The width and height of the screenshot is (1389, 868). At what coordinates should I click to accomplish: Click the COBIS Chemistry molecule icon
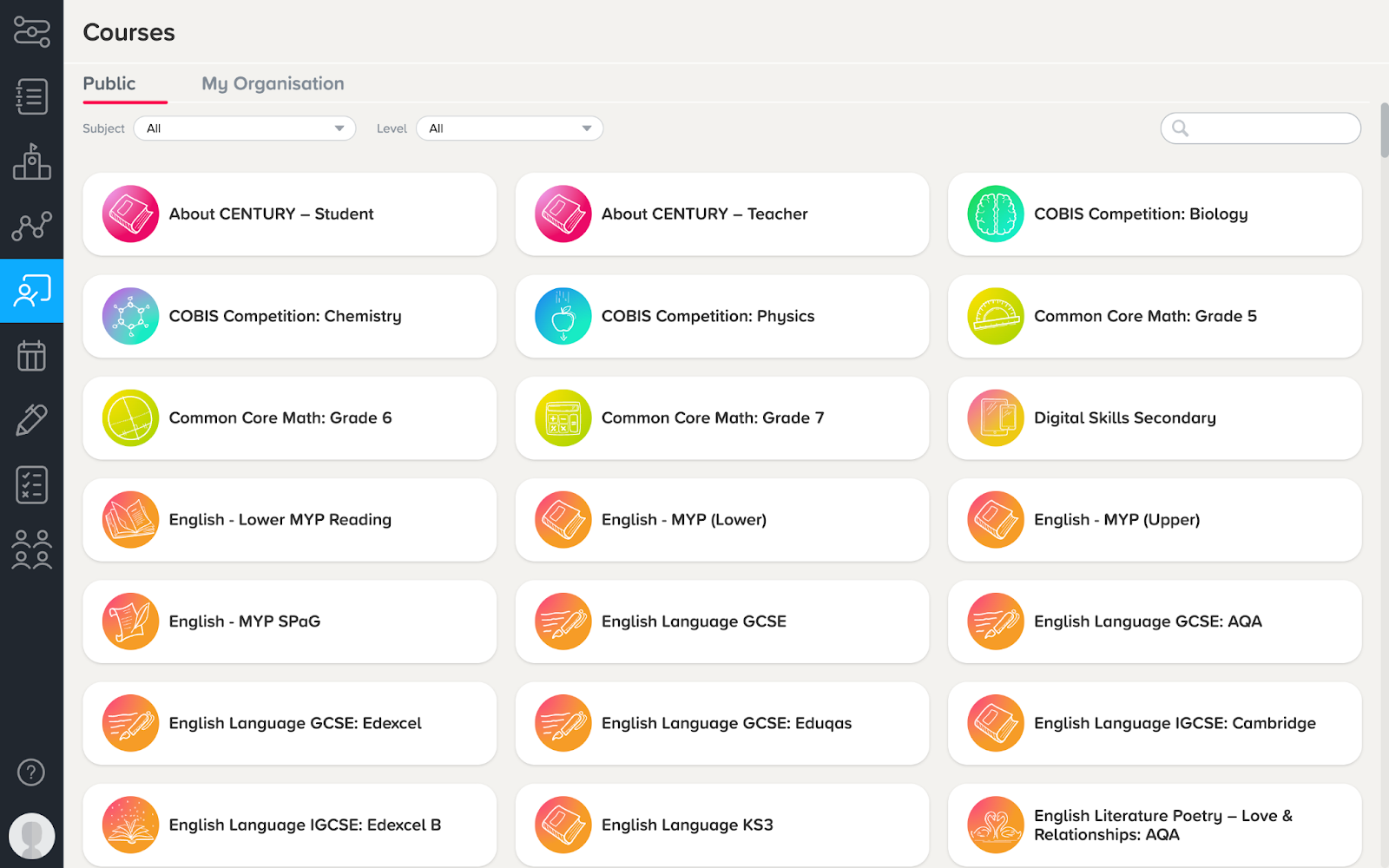pos(130,316)
